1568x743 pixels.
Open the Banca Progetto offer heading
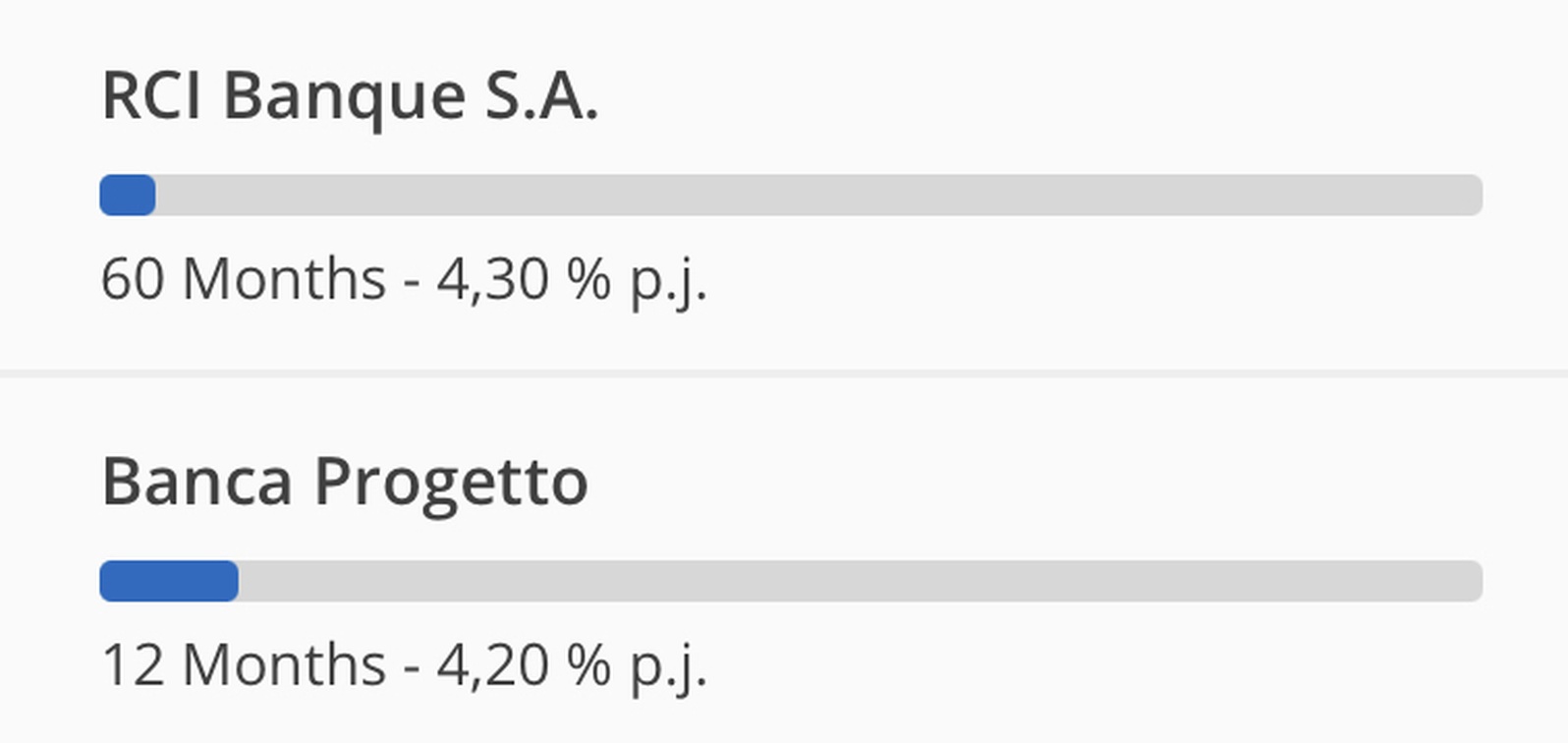click(345, 483)
